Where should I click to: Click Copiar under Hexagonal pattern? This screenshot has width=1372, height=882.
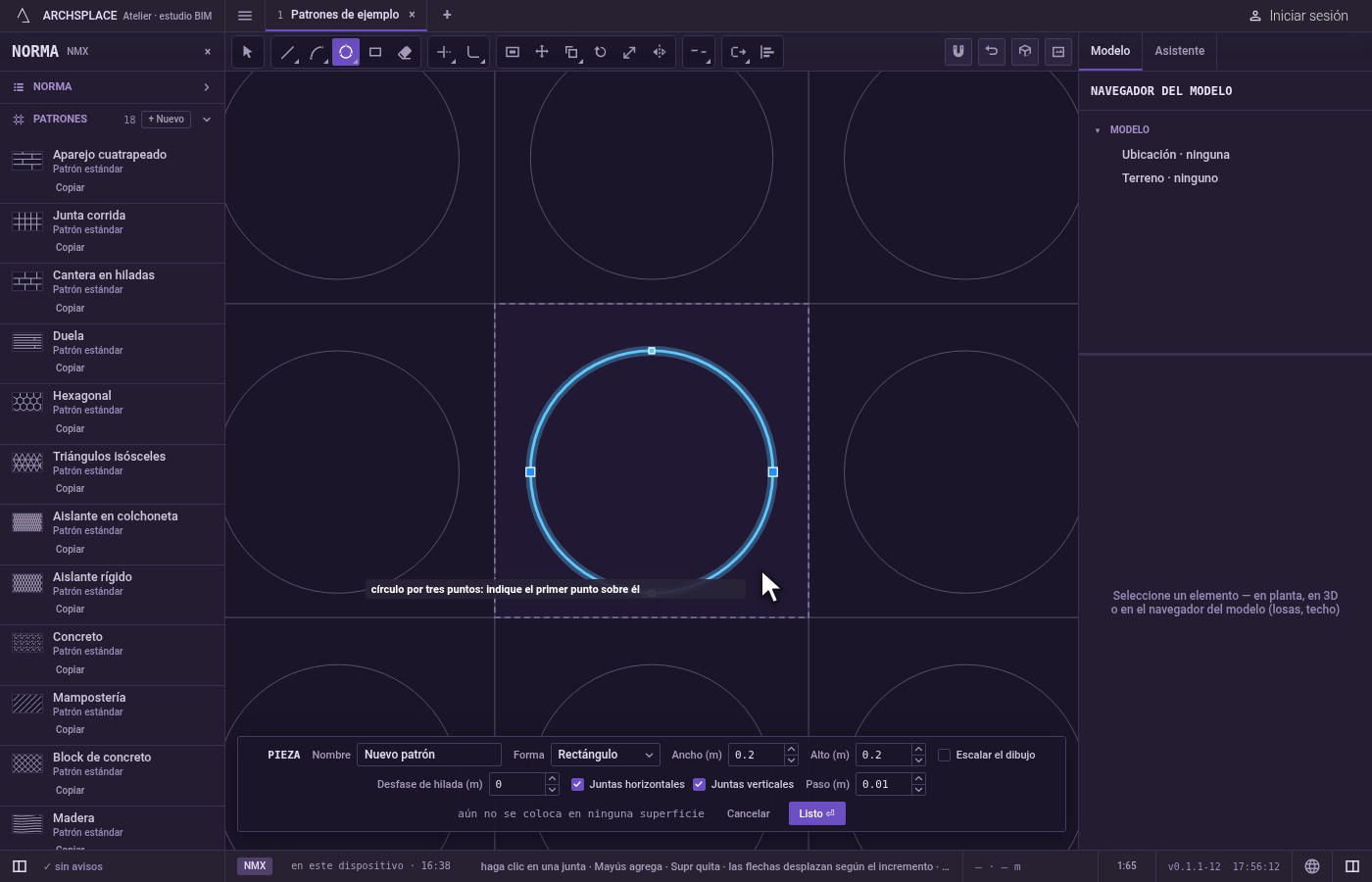click(x=71, y=429)
